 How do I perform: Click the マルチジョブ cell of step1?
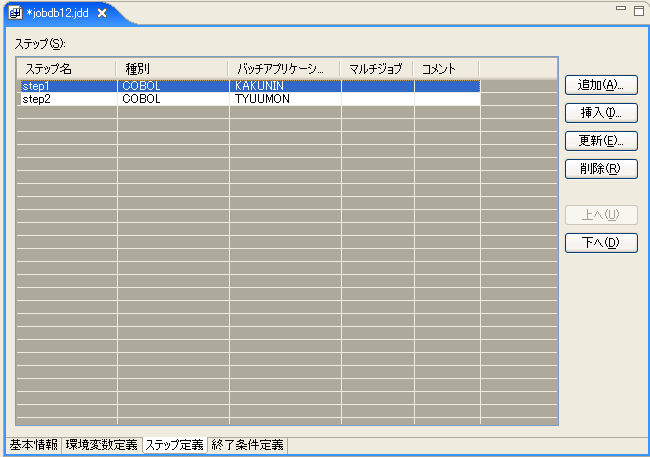point(378,86)
